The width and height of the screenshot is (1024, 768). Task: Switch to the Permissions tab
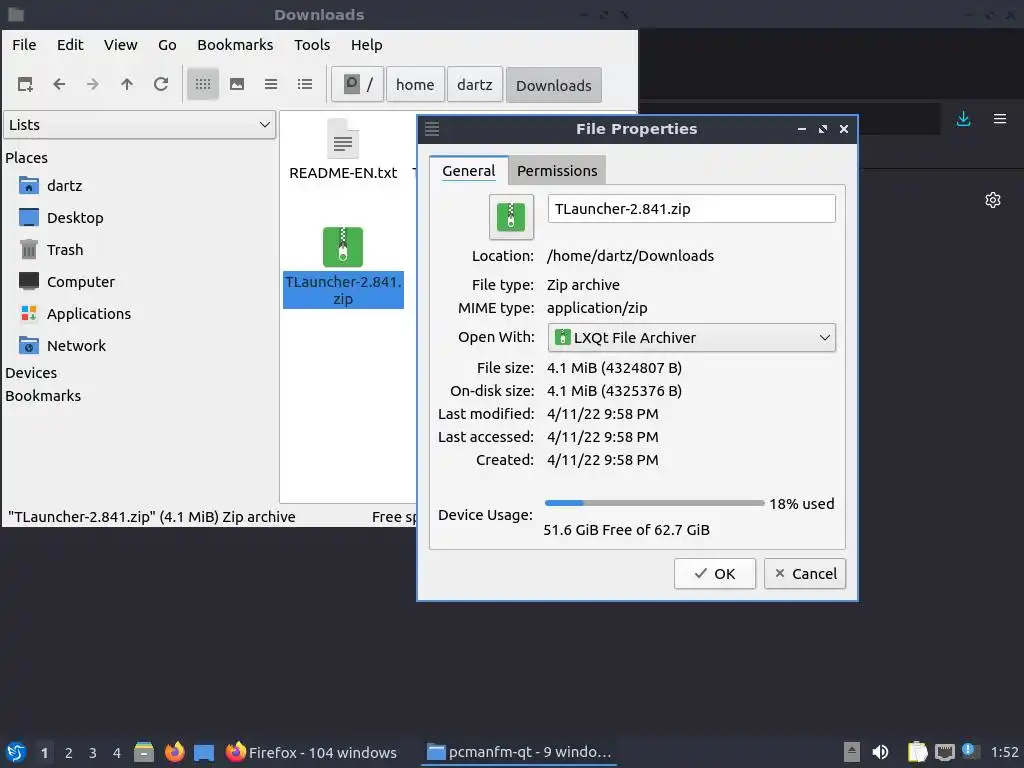tap(557, 171)
